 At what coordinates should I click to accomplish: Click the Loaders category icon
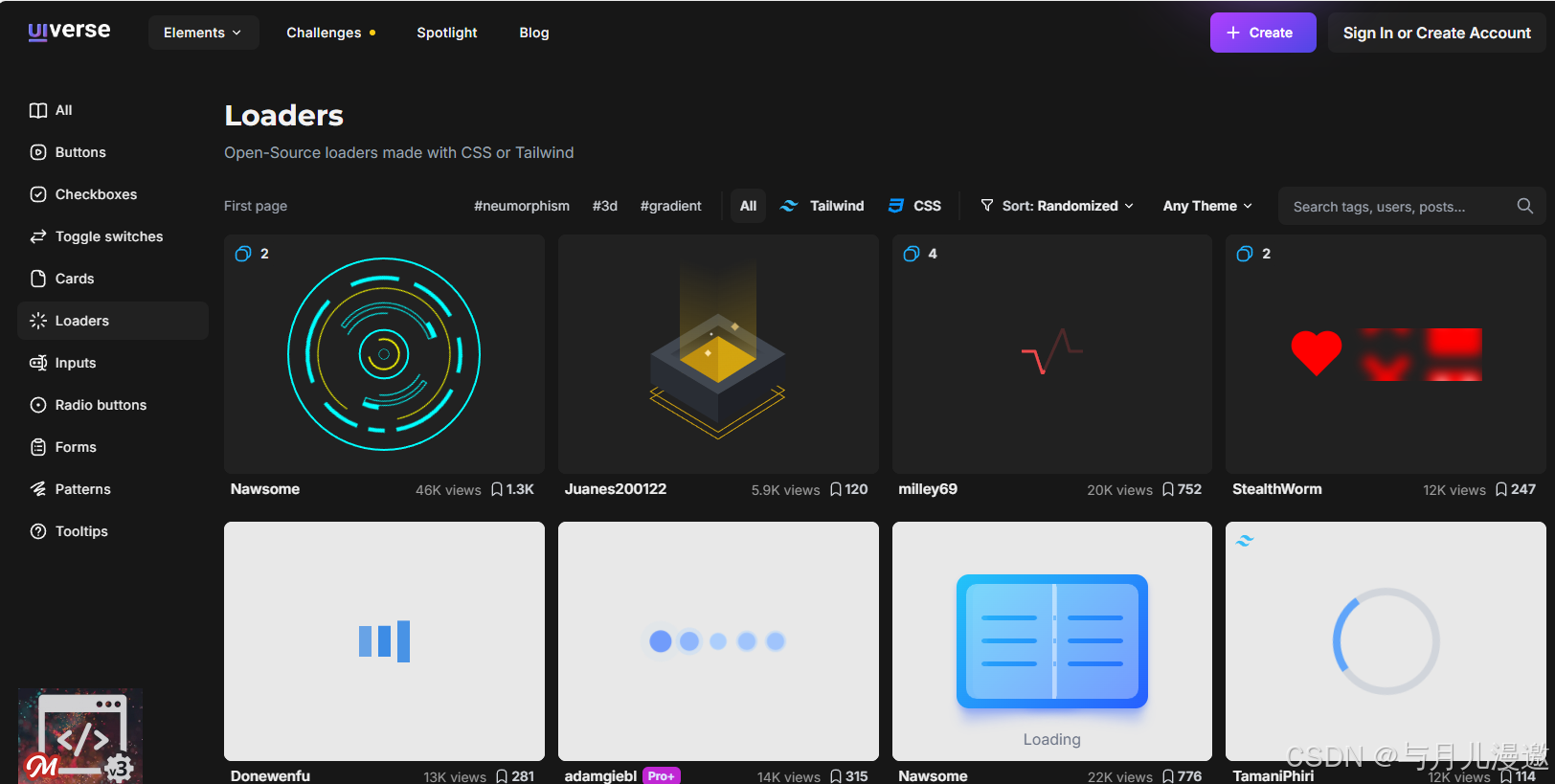click(x=38, y=321)
